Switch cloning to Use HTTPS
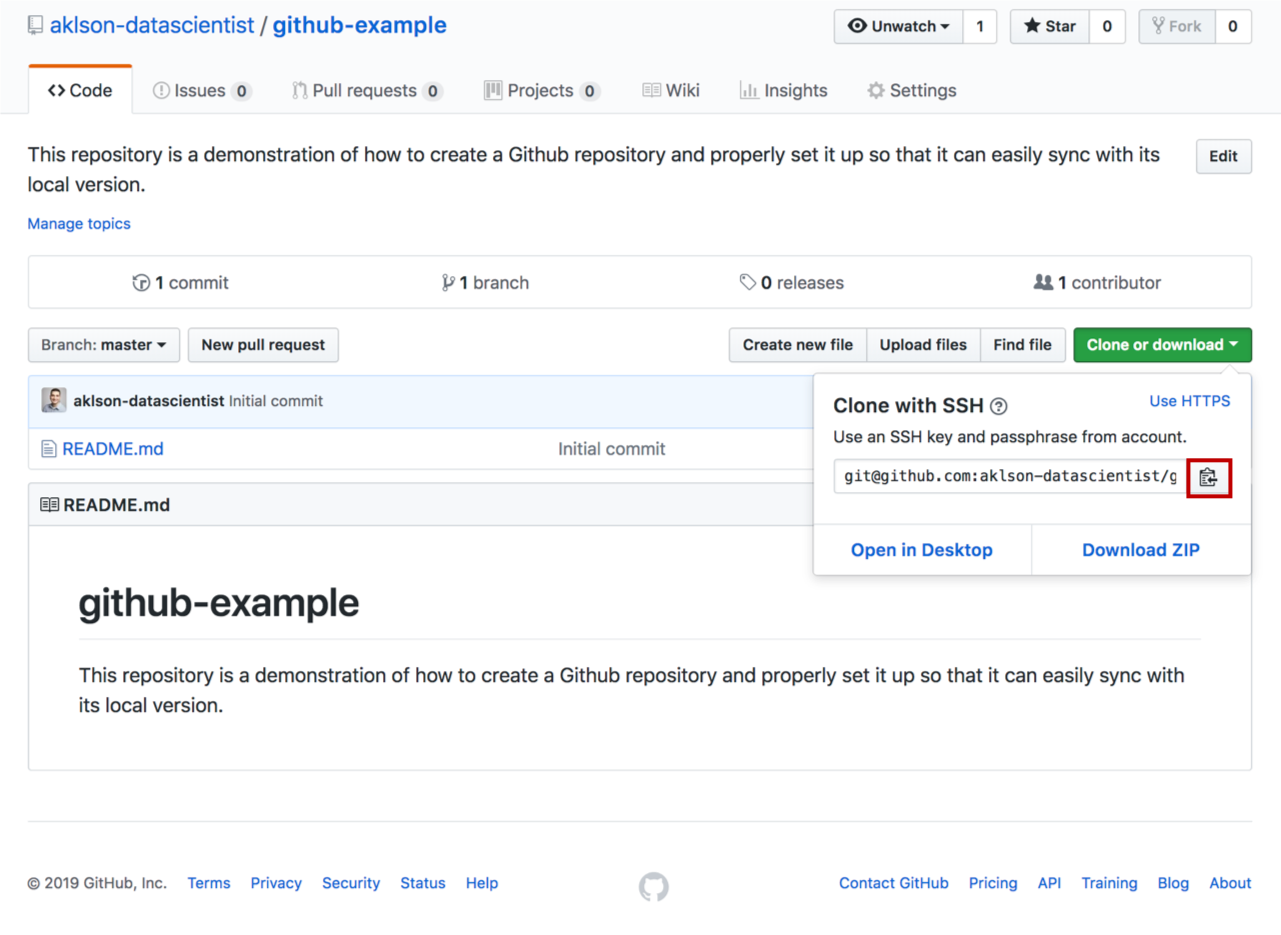The image size is (1281, 935). 1189,401
